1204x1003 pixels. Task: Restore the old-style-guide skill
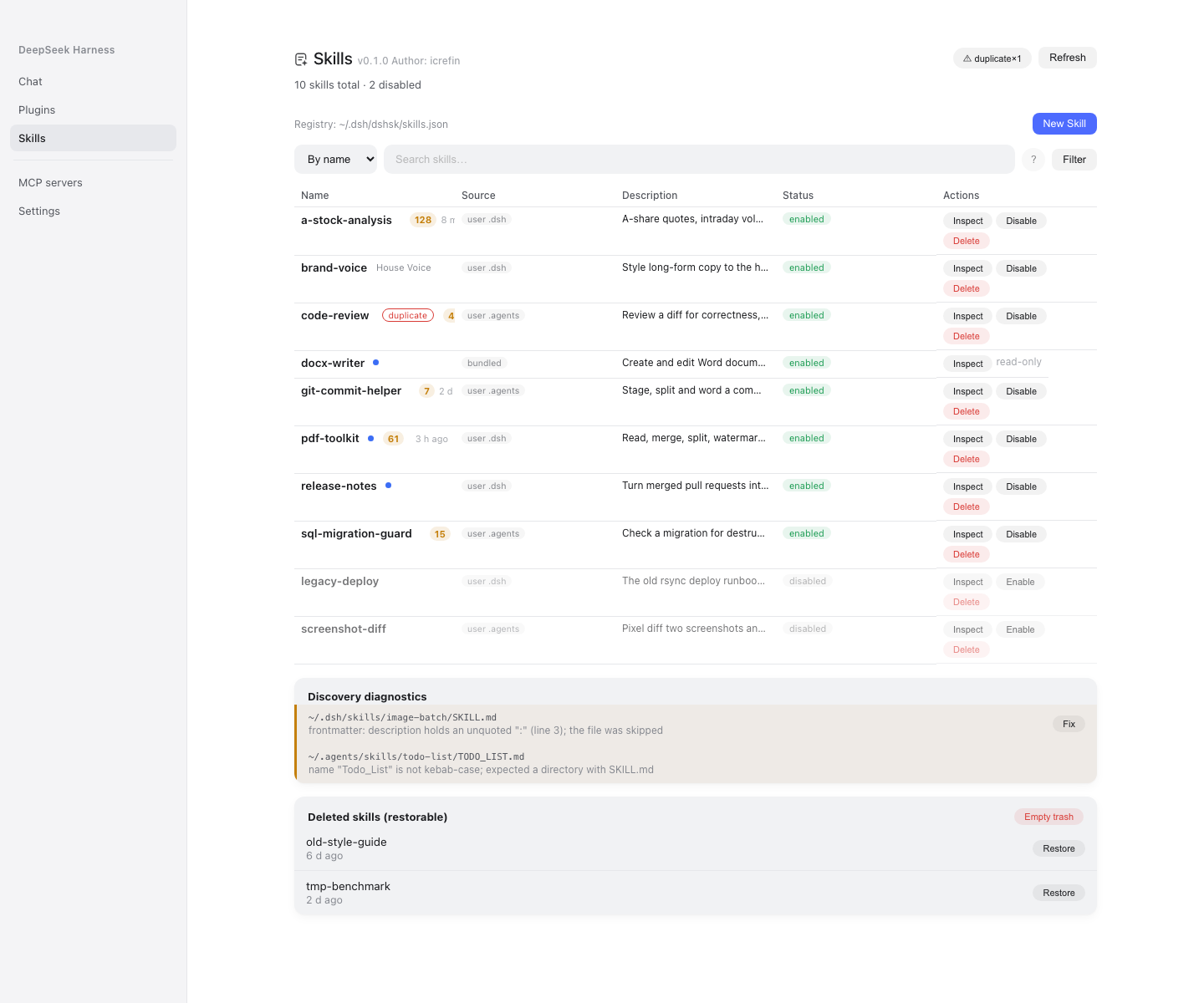1059,848
